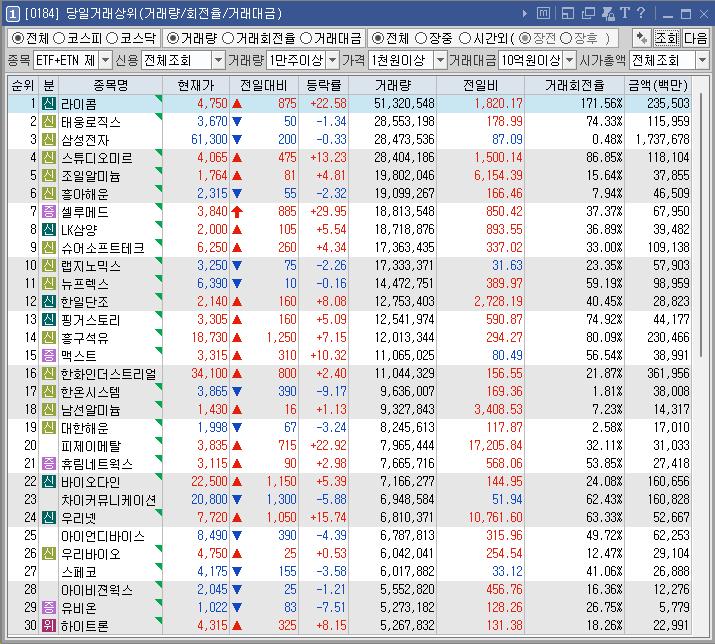Click the duplicate window icon in title bar
This screenshot has width=715, height=644.
(x=588, y=13)
